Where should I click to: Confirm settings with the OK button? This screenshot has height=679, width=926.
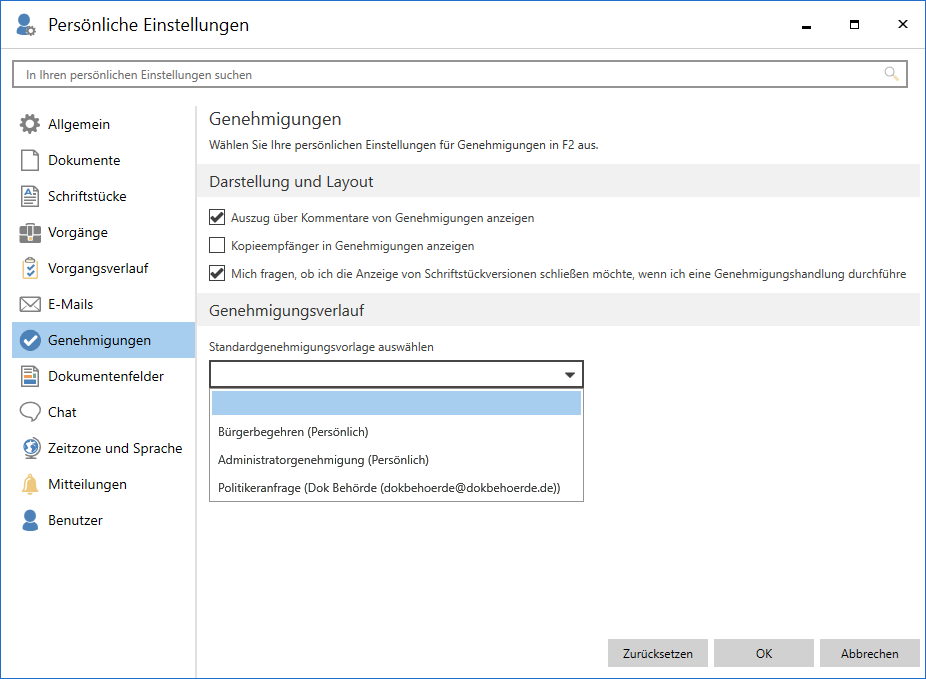pyautogui.click(x=764, y=654)
